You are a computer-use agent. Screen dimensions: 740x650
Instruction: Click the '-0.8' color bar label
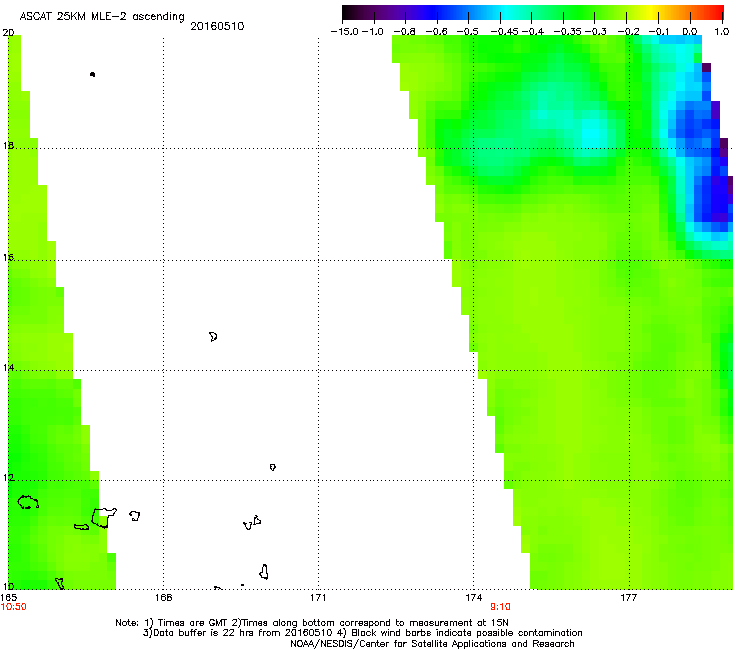pyautogui.click(x=404, y=32)
